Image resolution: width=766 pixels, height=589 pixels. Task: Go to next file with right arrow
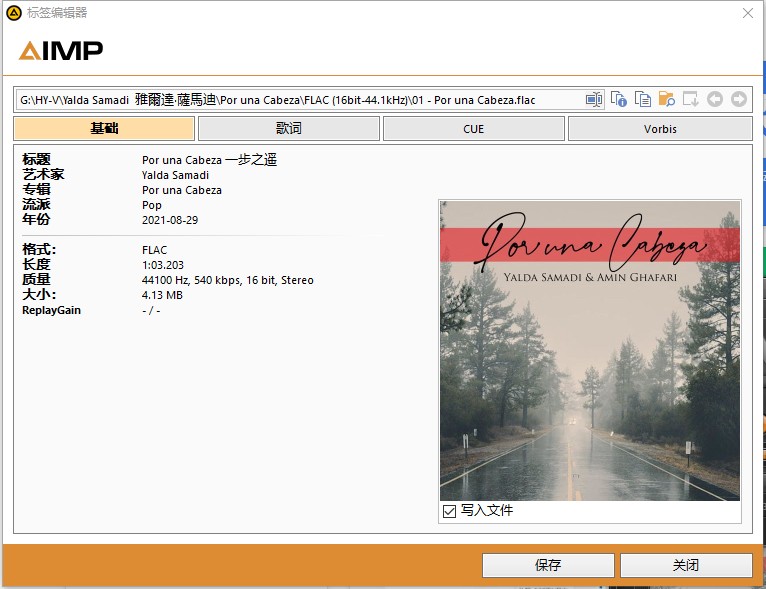[739, 100]
